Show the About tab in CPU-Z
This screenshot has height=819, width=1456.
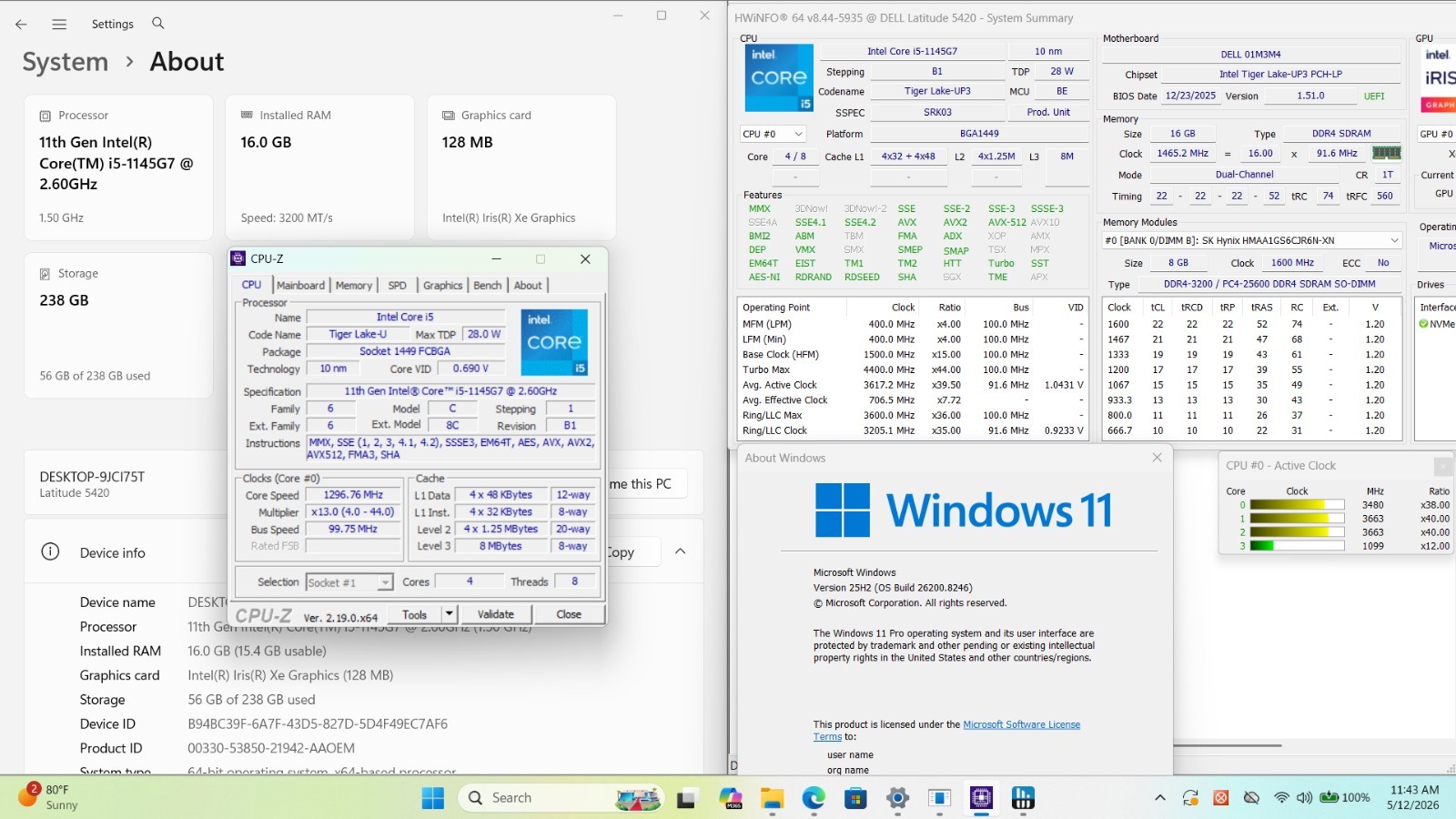528,285
